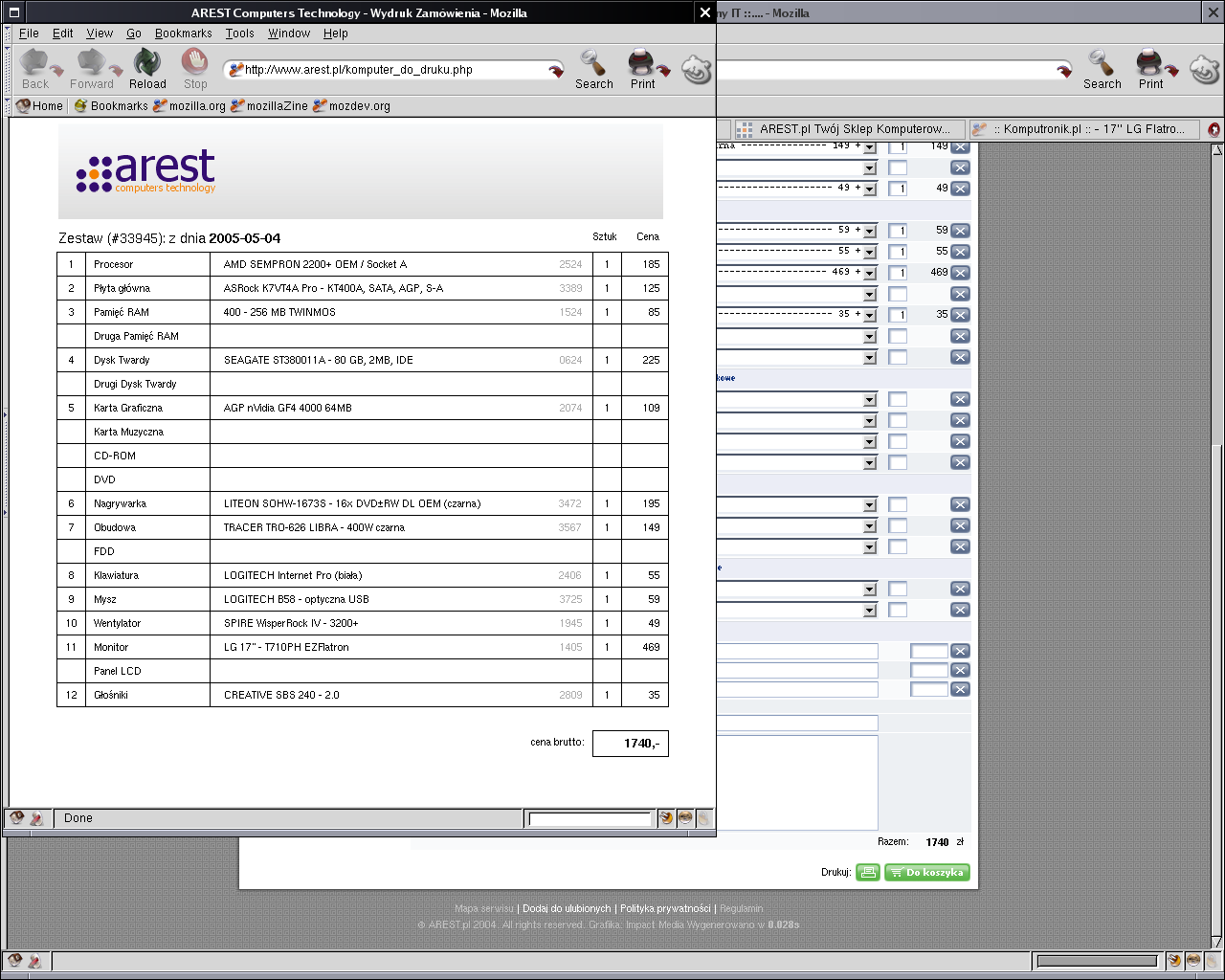Click quantity field of the 55 row
The height and width of the screenshot is (980, 1225).
(898, 252)
